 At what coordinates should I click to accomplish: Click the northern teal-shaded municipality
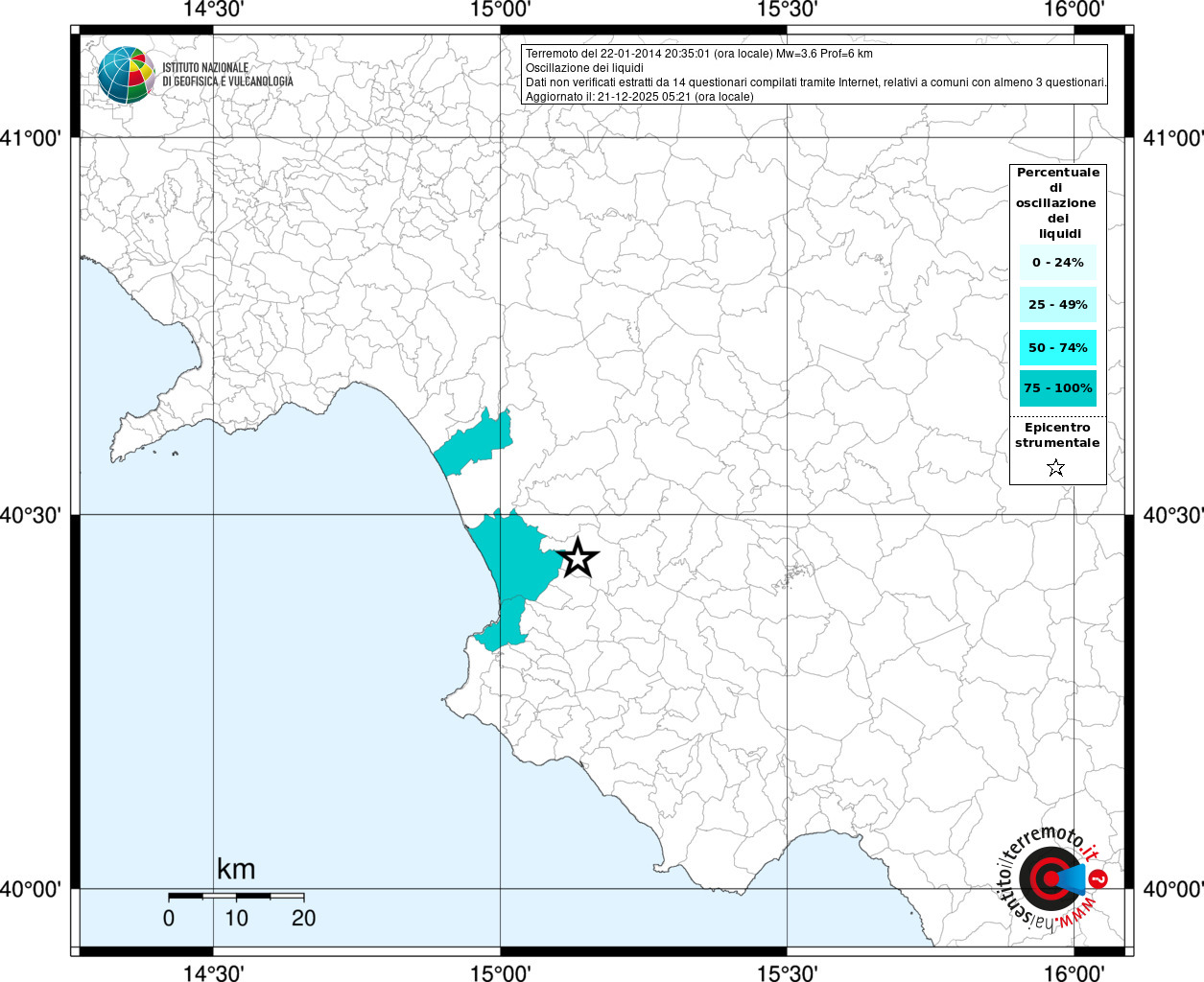click(476, 442)
